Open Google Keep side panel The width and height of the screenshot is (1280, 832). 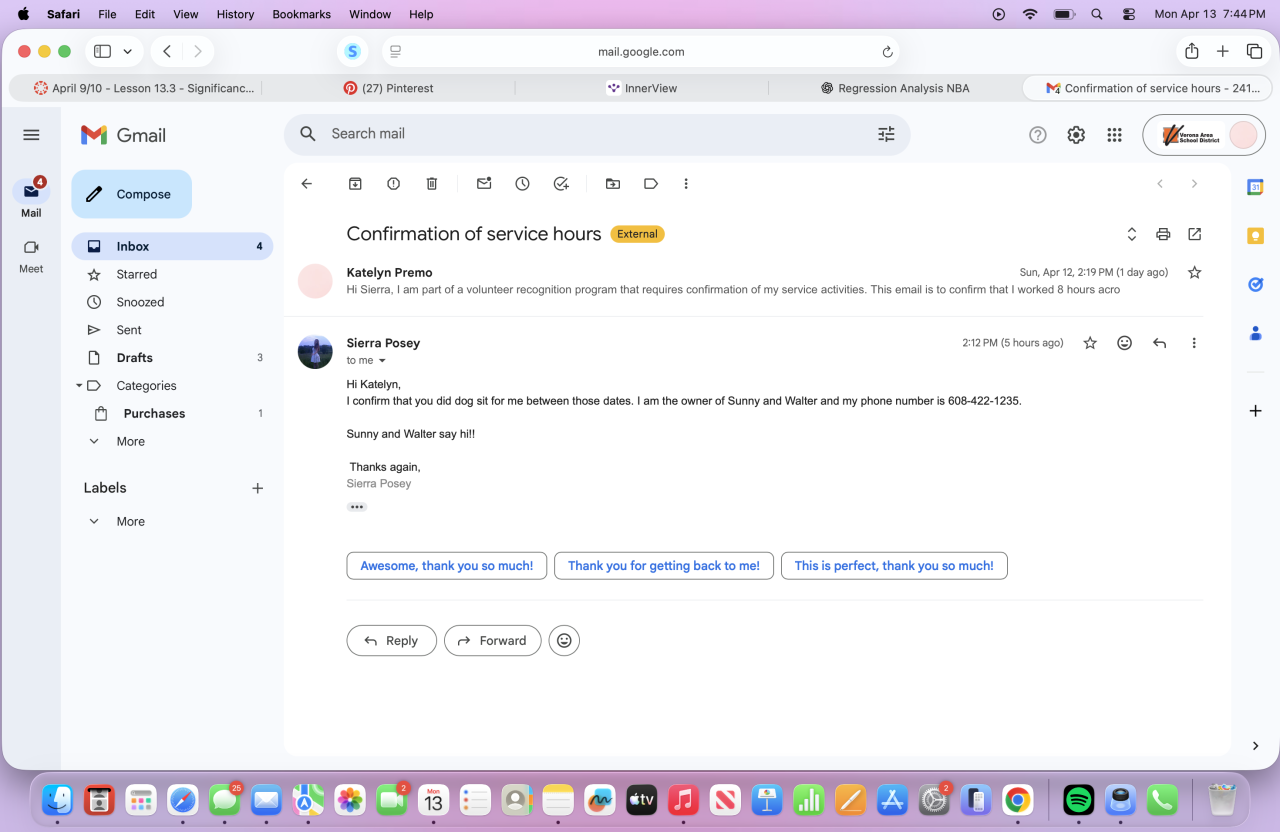coord(1255,236)
